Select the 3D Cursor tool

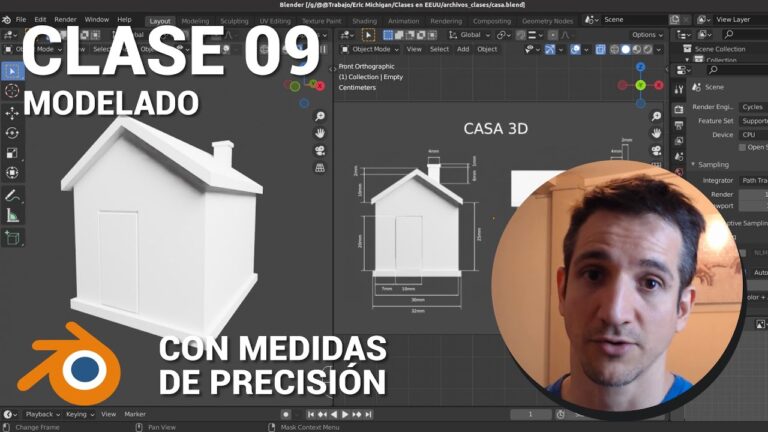(x=12, y=91)
